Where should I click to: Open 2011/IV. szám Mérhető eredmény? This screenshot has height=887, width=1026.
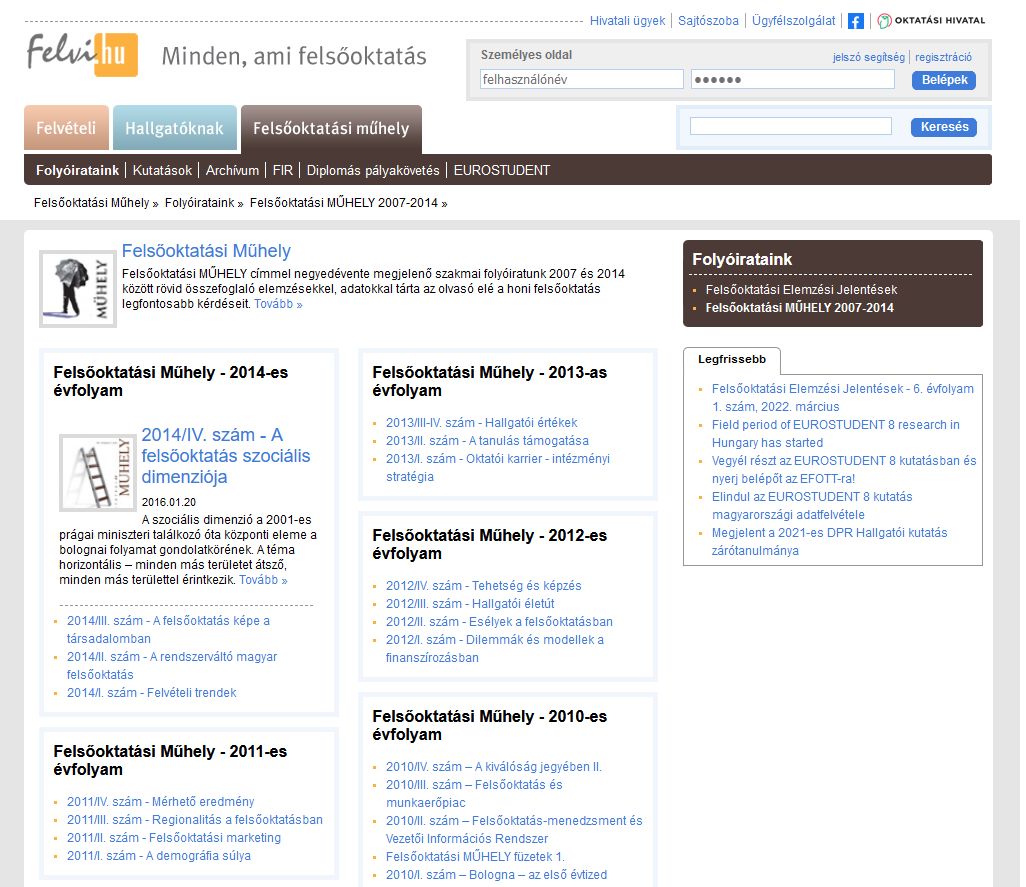pos(160,801)
